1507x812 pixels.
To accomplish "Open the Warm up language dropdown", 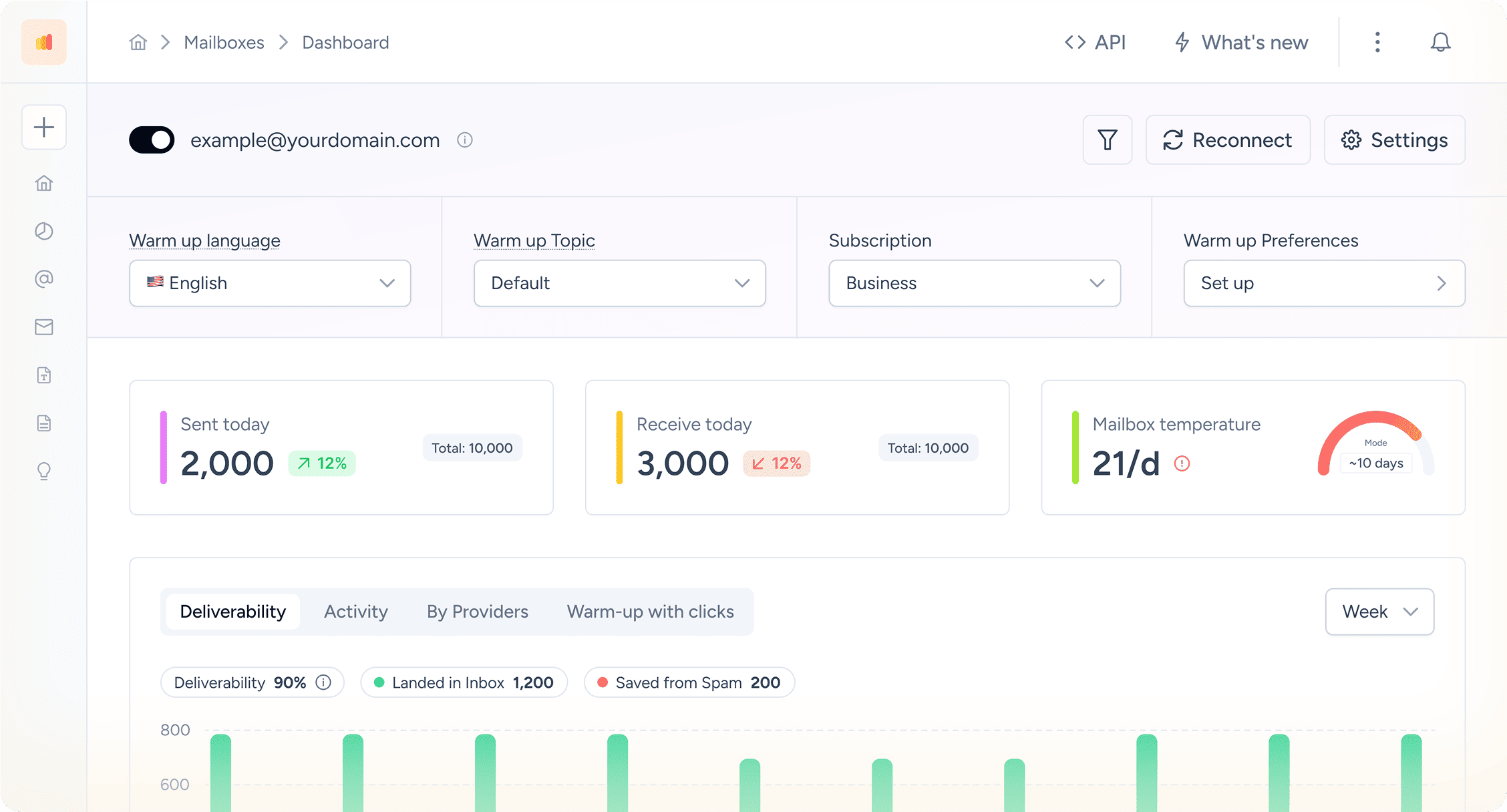I will click(x=270, y=283).
